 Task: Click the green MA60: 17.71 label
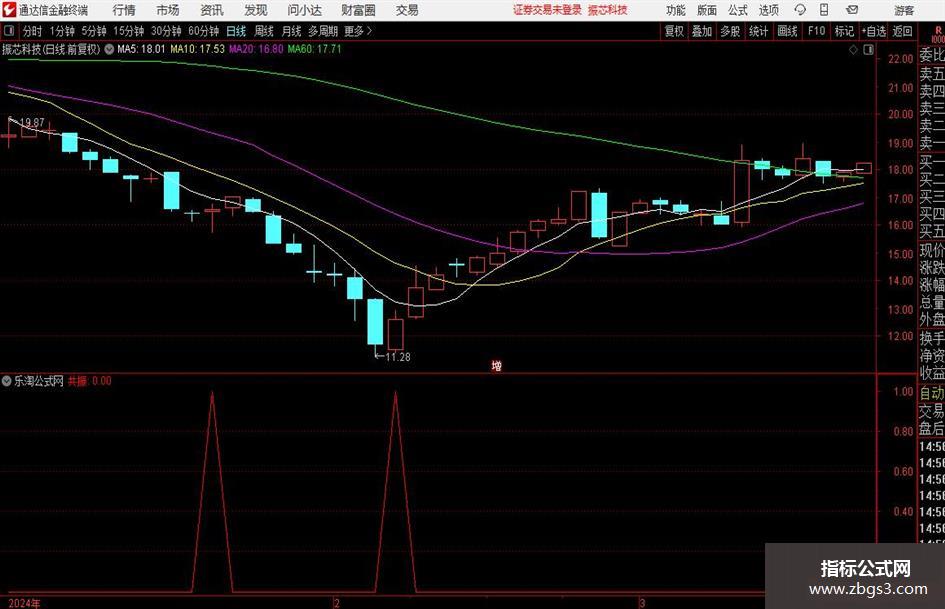(315, 49)
